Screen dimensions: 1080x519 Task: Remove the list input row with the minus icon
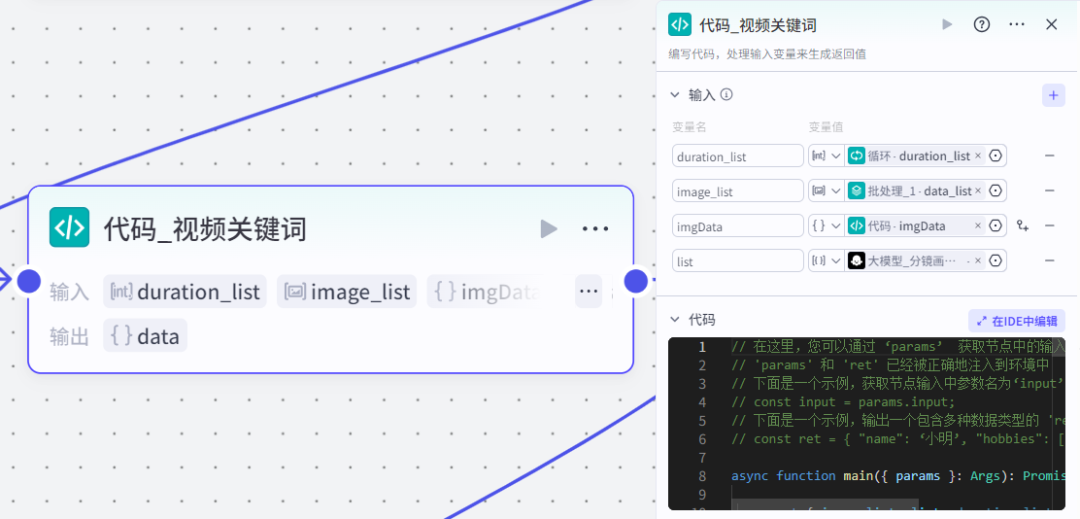coord(1050,261)
